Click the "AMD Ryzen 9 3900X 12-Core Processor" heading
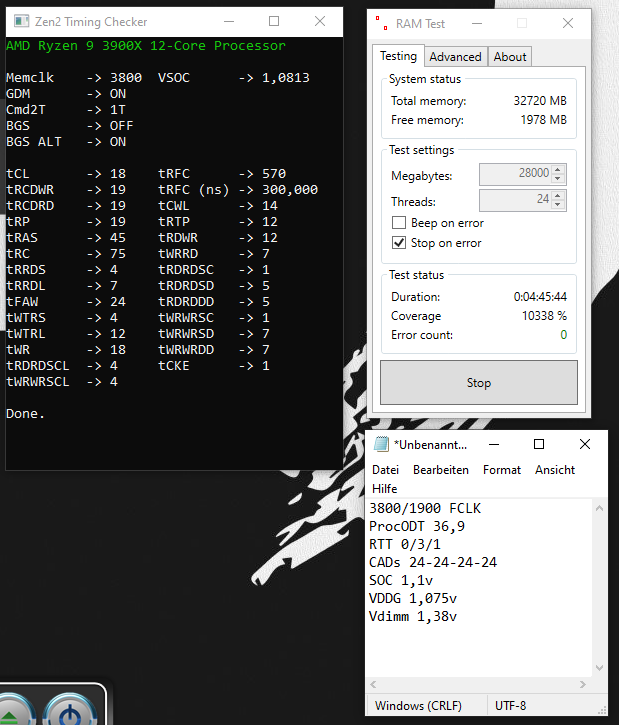 (146, 46)
